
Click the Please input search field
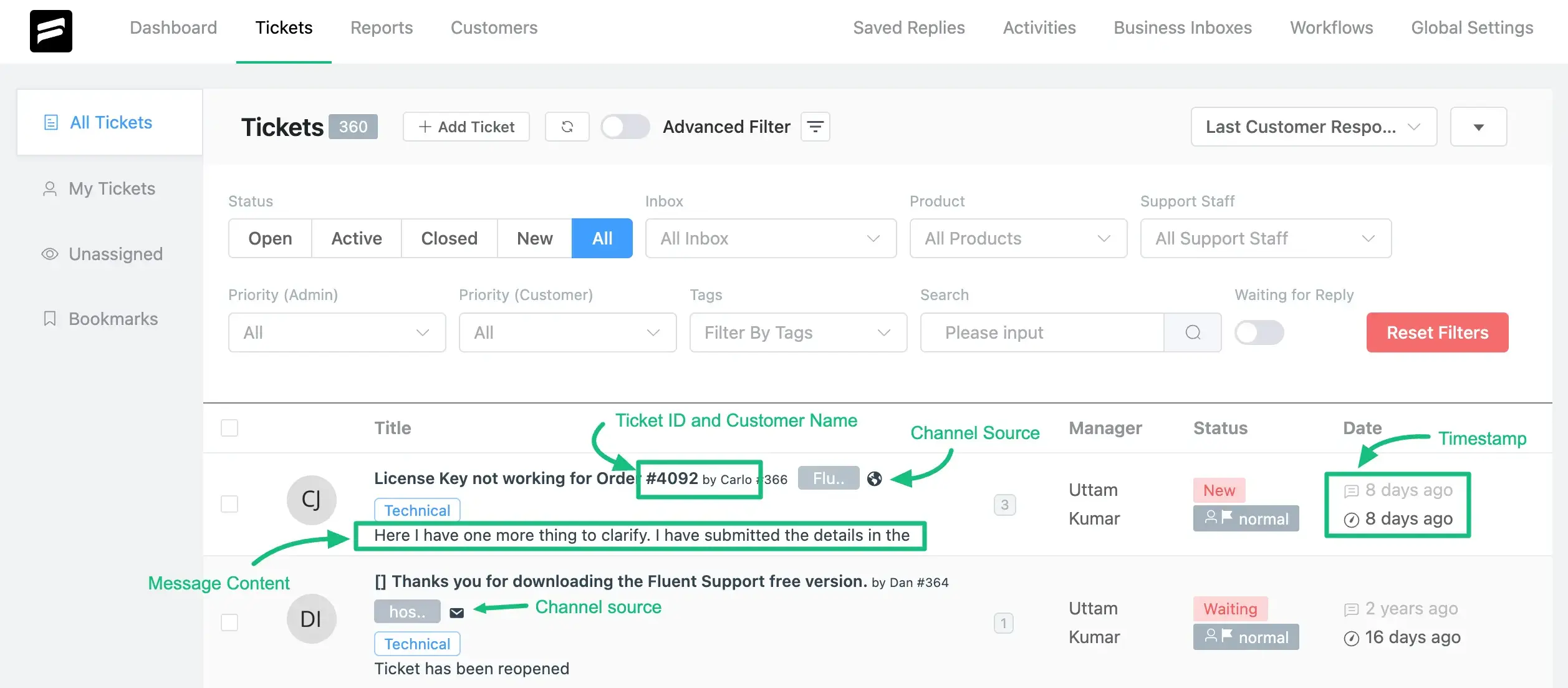pos(1041,332)
